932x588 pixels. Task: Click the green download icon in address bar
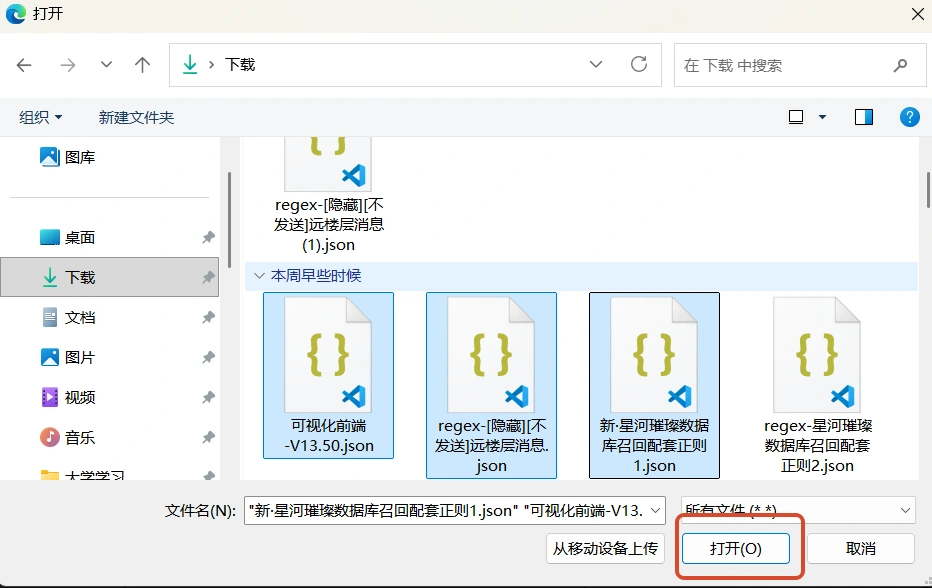190,64
